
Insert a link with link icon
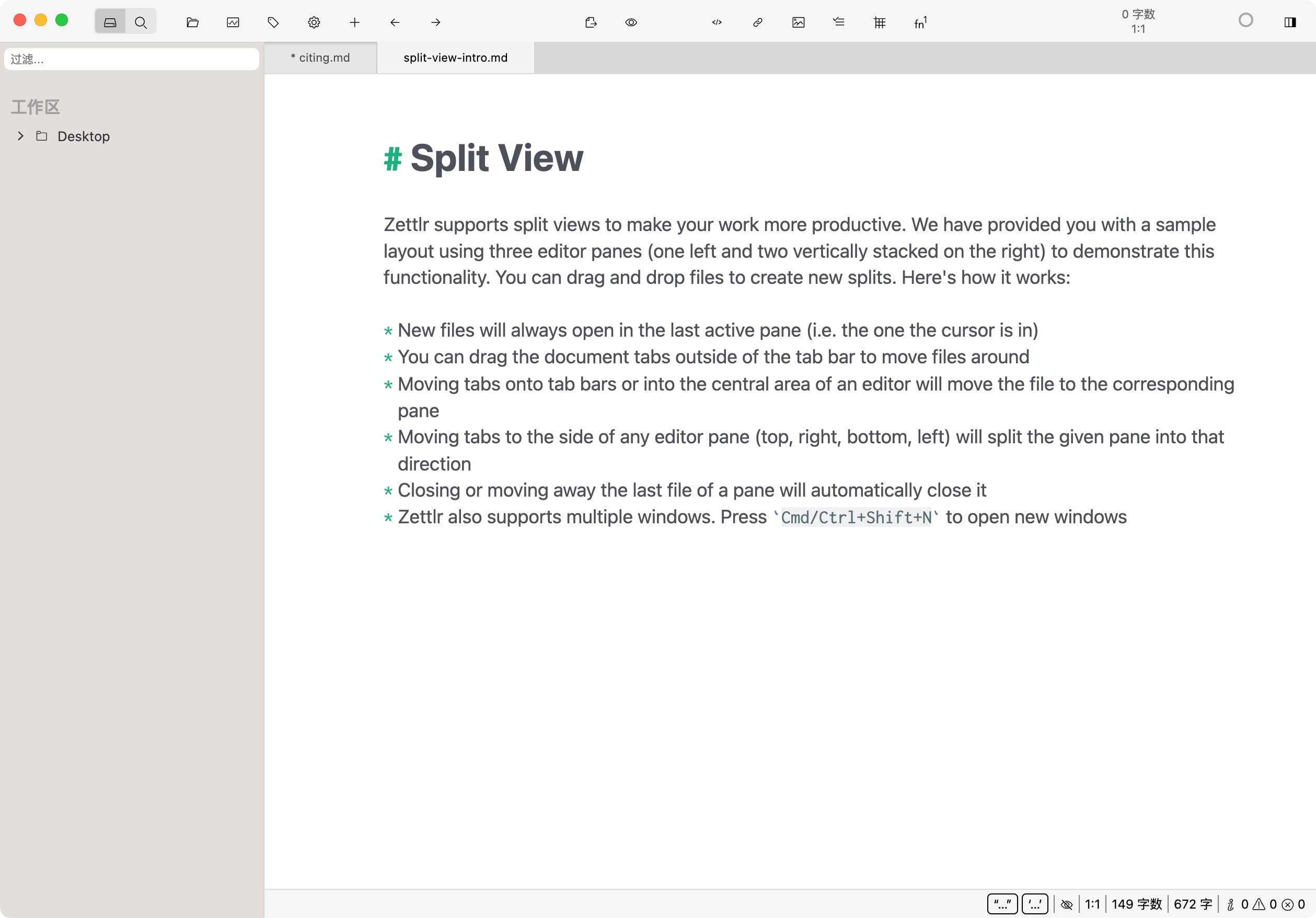tap(758, 22)
